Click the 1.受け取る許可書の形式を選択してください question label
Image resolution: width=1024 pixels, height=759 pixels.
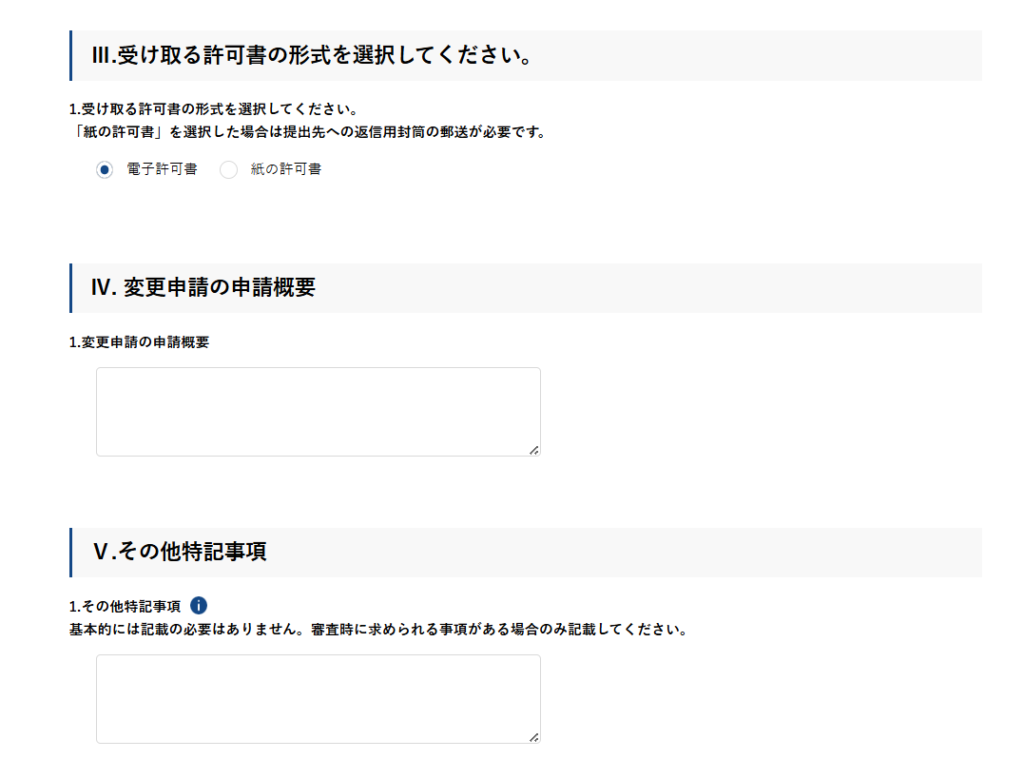tap(213, 109)
